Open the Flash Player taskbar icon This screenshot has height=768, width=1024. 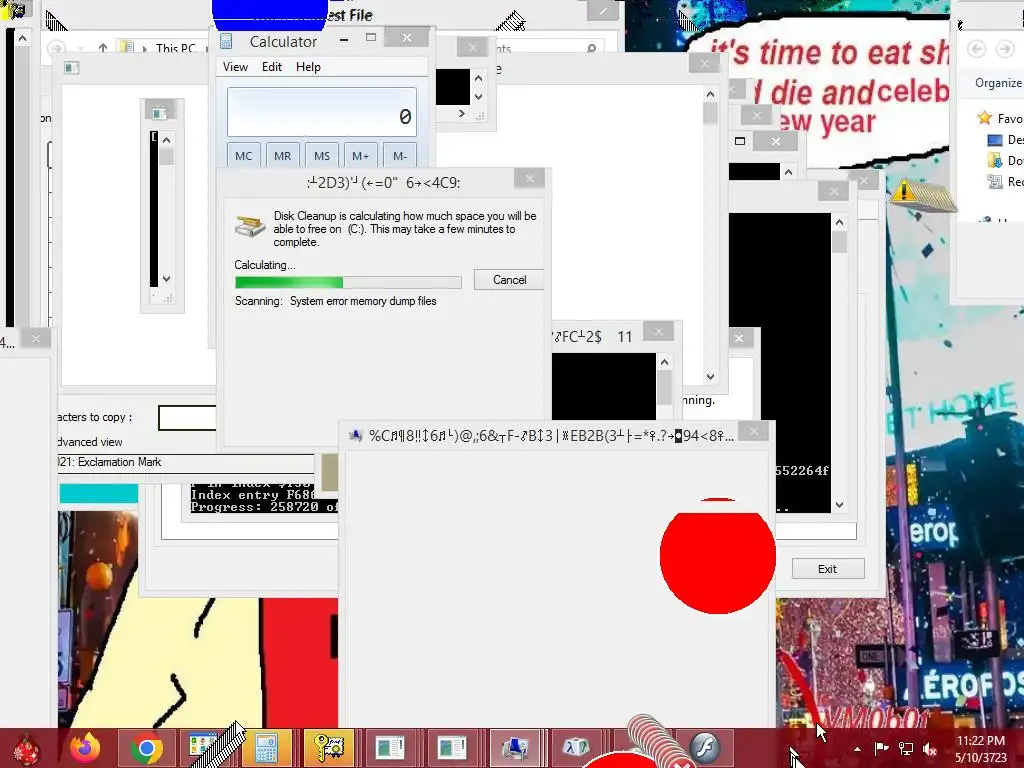704,747
